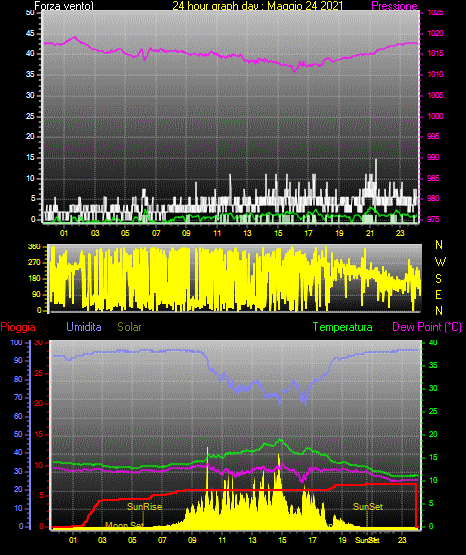Viewport: 466px width, 555px height.
Task: Click the '1000' pressure axis value
Action: [x=436, y=116]
